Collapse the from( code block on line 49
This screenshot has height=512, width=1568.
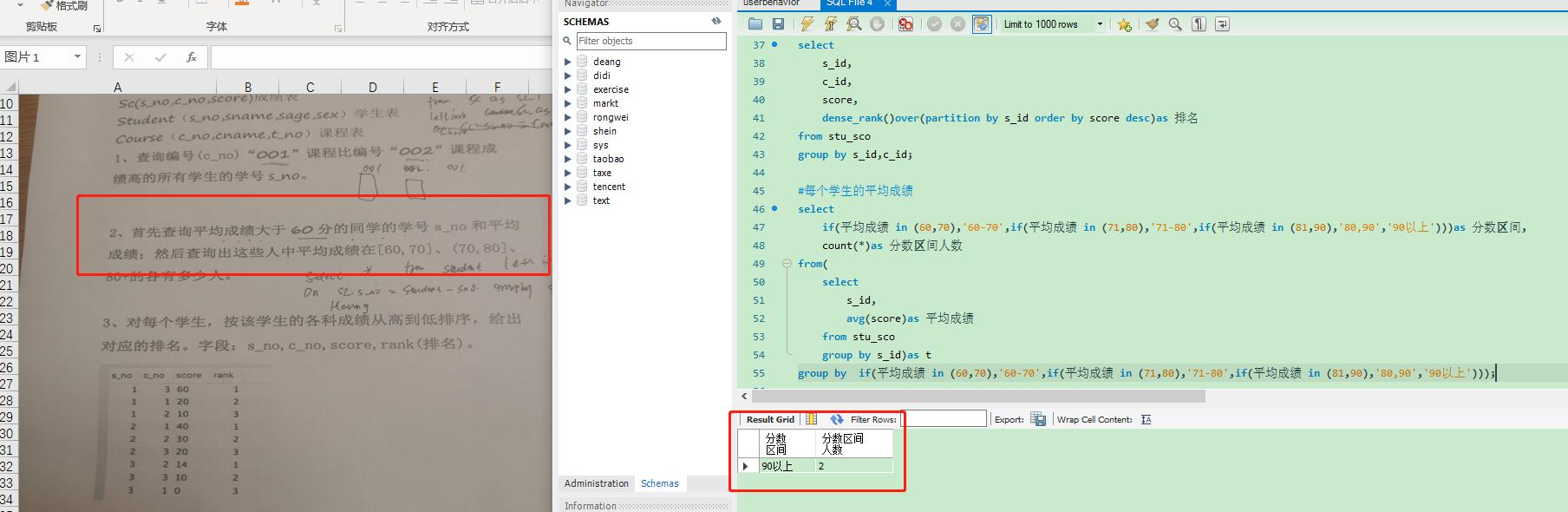787,264
